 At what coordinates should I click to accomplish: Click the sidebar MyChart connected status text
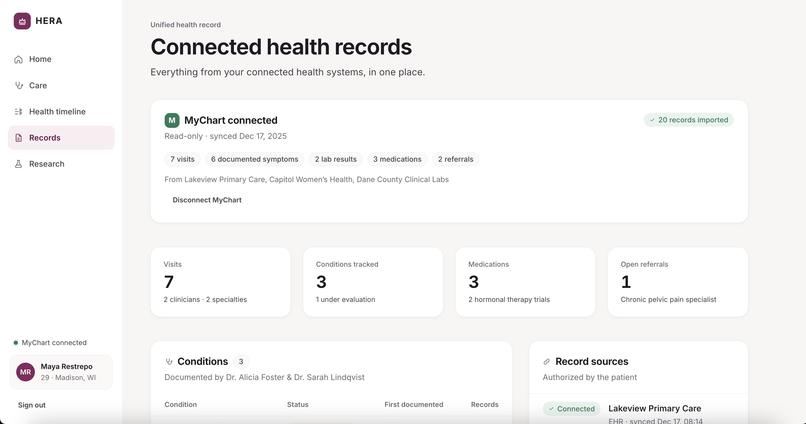click(x=54, y=343)
